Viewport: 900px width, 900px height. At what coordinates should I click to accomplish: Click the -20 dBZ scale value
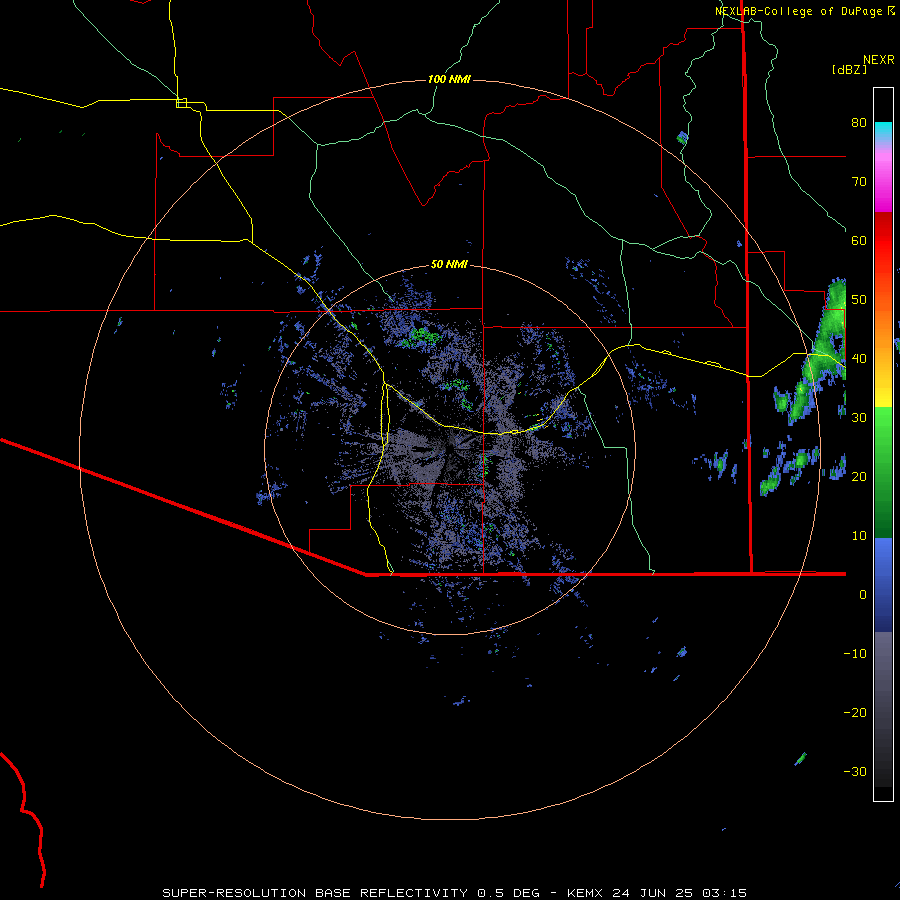[x=855, y=713]
